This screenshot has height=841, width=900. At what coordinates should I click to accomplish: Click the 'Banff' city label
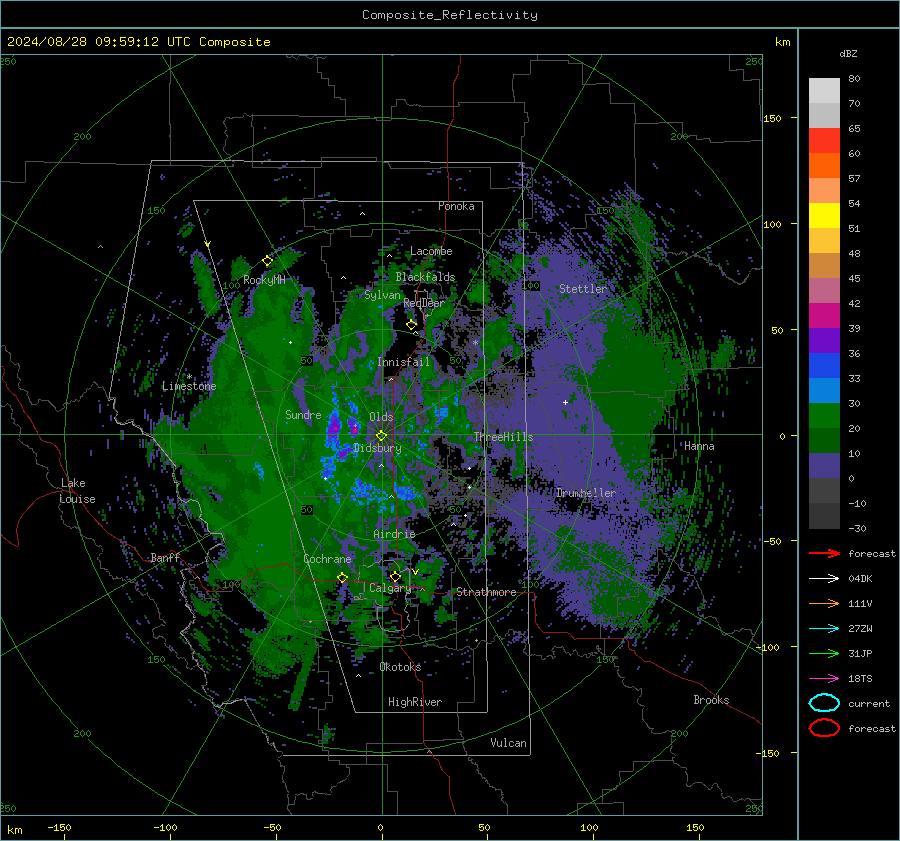tap(165, 558)
